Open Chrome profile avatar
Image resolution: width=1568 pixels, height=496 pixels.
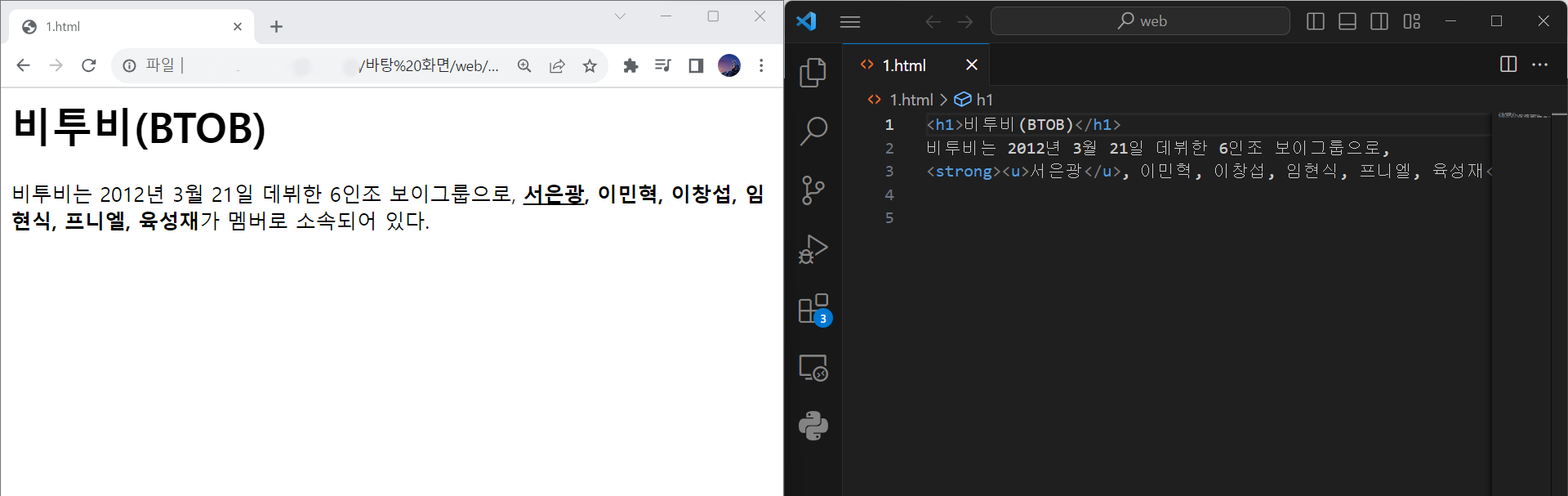[x=729, y=65]
